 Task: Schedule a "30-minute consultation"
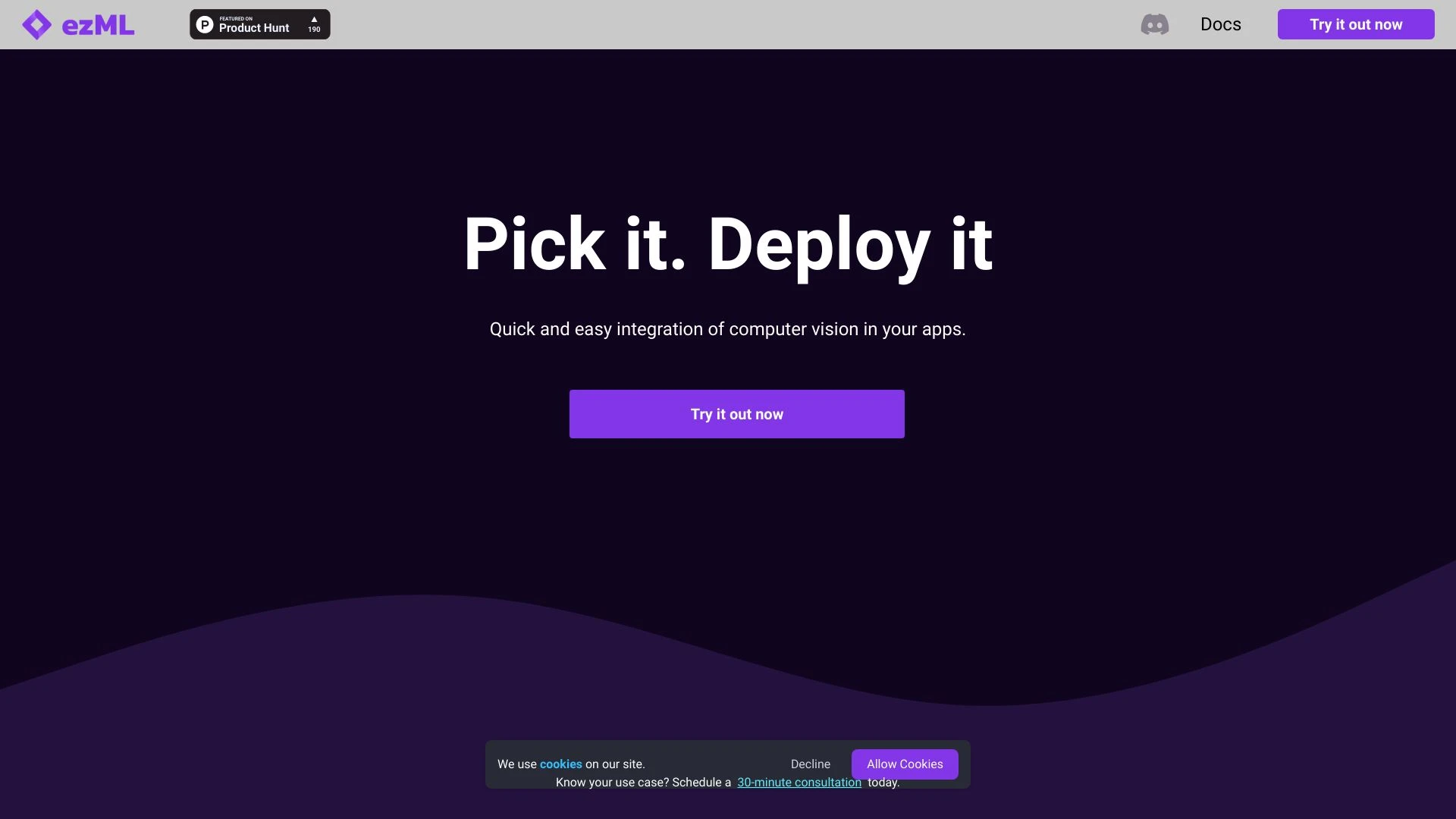pyautogui.click(x=799, y=782)
